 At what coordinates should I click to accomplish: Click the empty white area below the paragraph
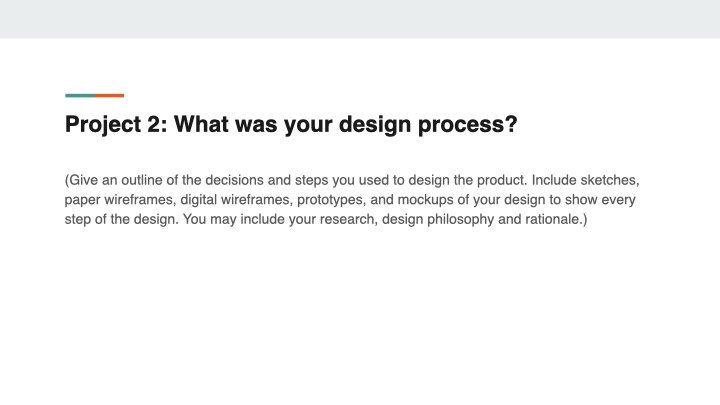click(x=360, y=320)
